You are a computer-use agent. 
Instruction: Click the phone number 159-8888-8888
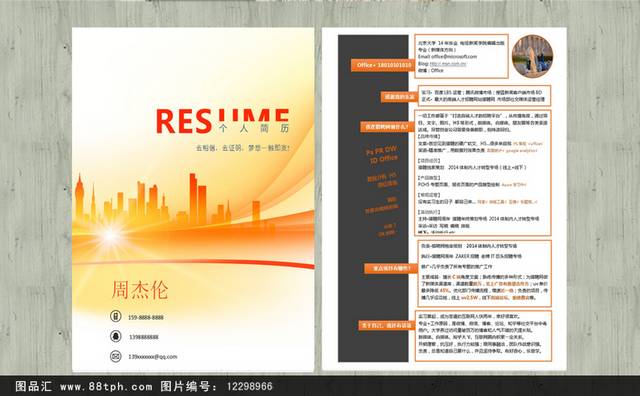[x=146, y=317]
